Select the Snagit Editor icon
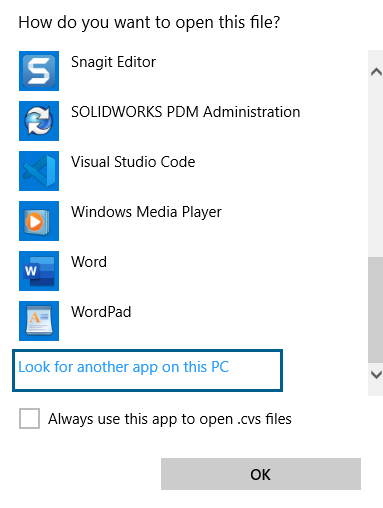383x508 pixels. 39,71
